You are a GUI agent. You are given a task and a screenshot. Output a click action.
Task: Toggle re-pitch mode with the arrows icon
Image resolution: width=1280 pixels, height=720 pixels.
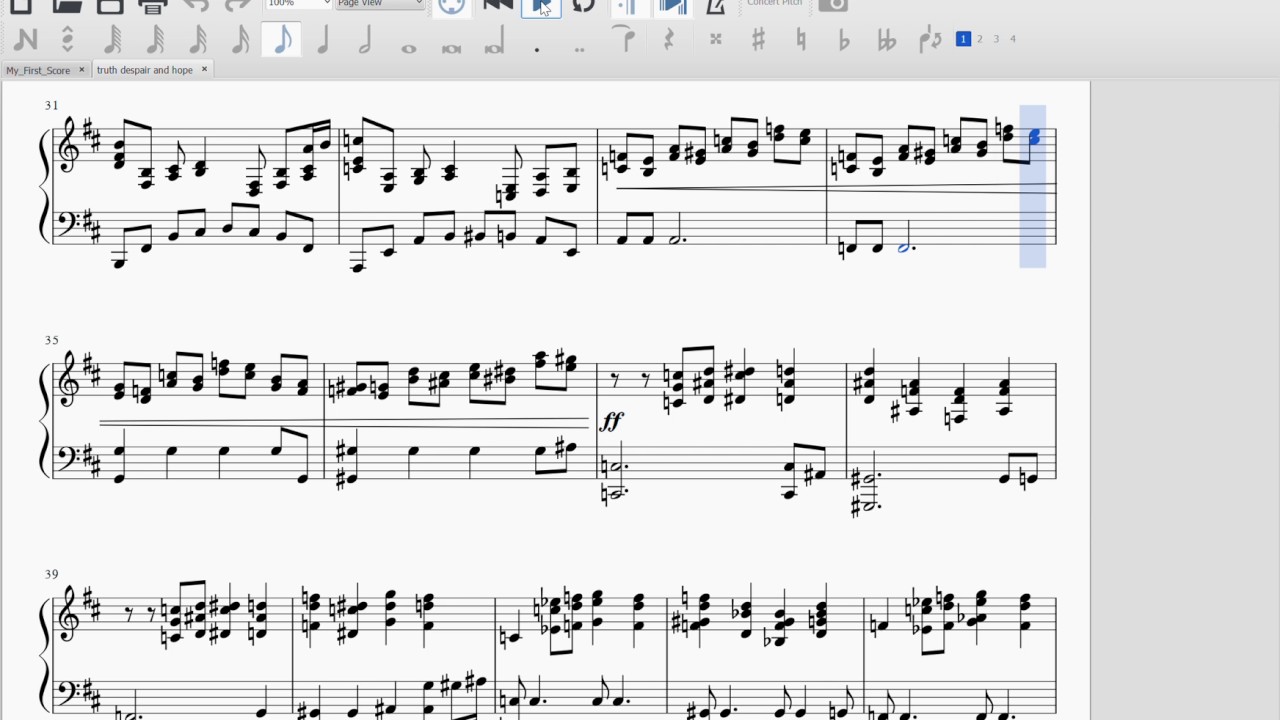[x=68, y=40]
